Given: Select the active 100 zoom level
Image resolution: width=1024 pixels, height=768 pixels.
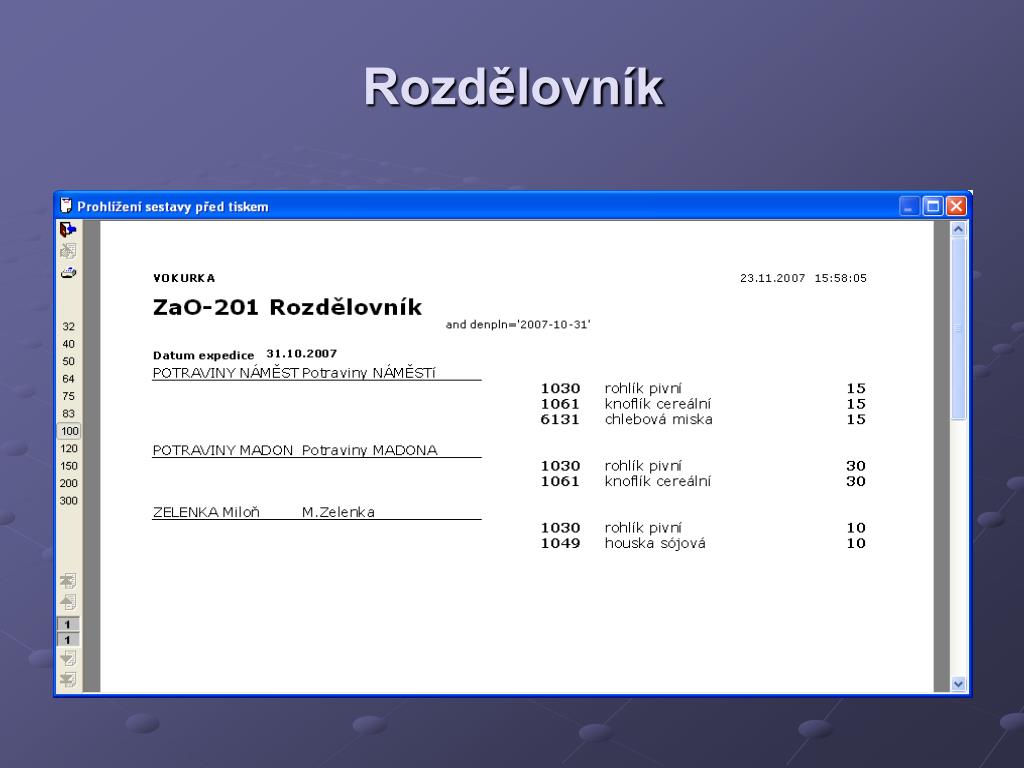Looking at the screenshot, I should pos(69,431).
